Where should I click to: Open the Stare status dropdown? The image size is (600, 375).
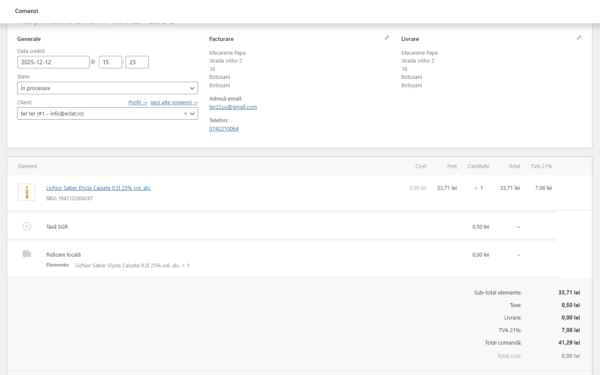pos(108,88)
